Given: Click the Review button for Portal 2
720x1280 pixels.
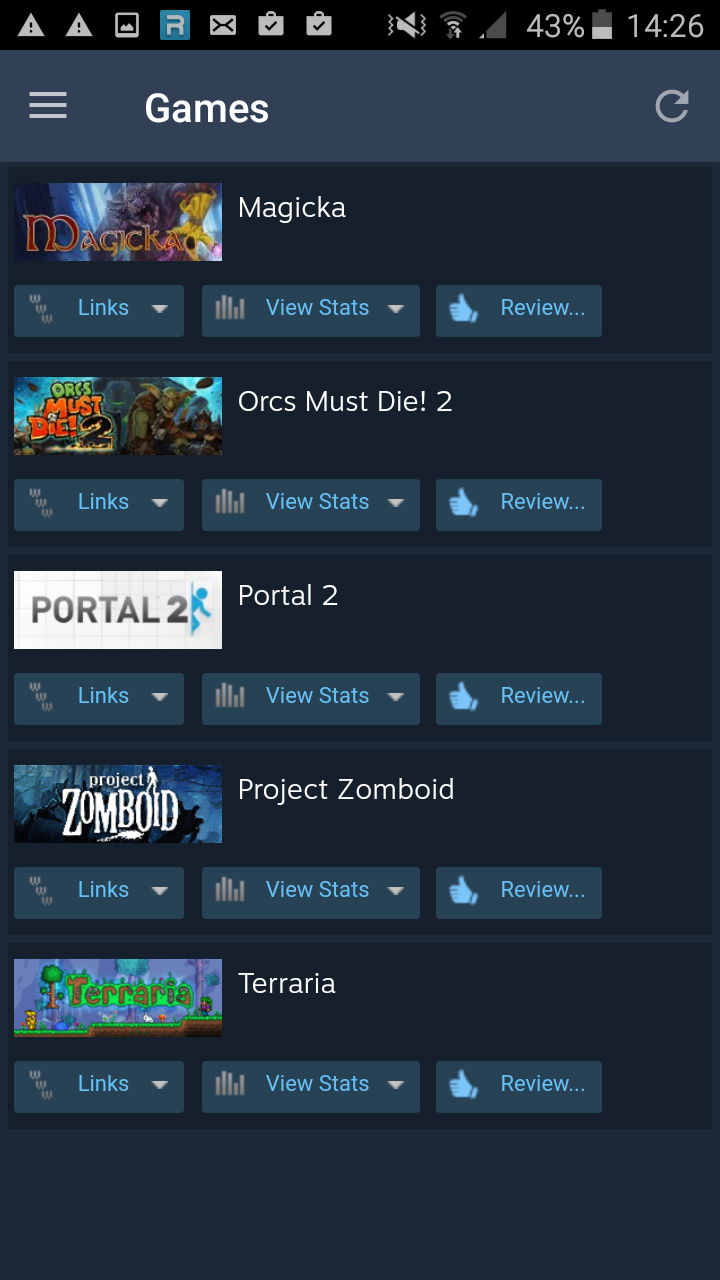Looking at the screenshot, I should coord(519,698).
